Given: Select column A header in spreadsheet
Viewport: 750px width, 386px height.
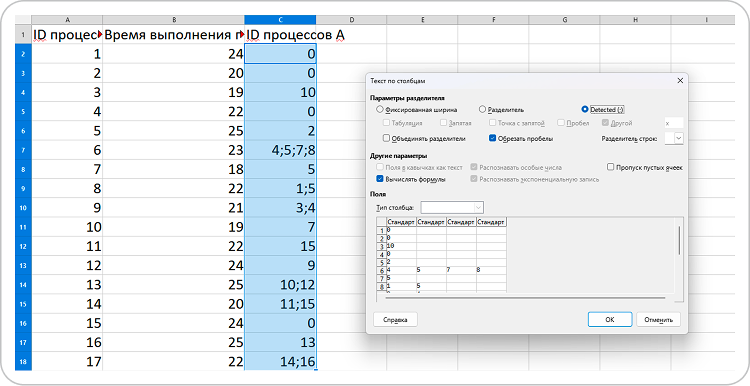Looking at the screenshot, I should (67, 20).
